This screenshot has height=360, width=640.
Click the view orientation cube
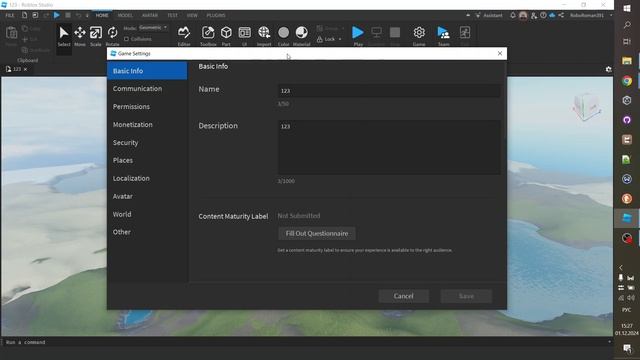(x=587, y=107)
